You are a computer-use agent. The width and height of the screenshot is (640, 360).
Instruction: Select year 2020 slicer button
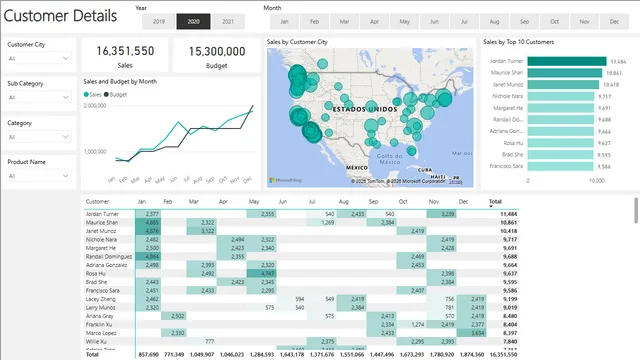[193, 22]
